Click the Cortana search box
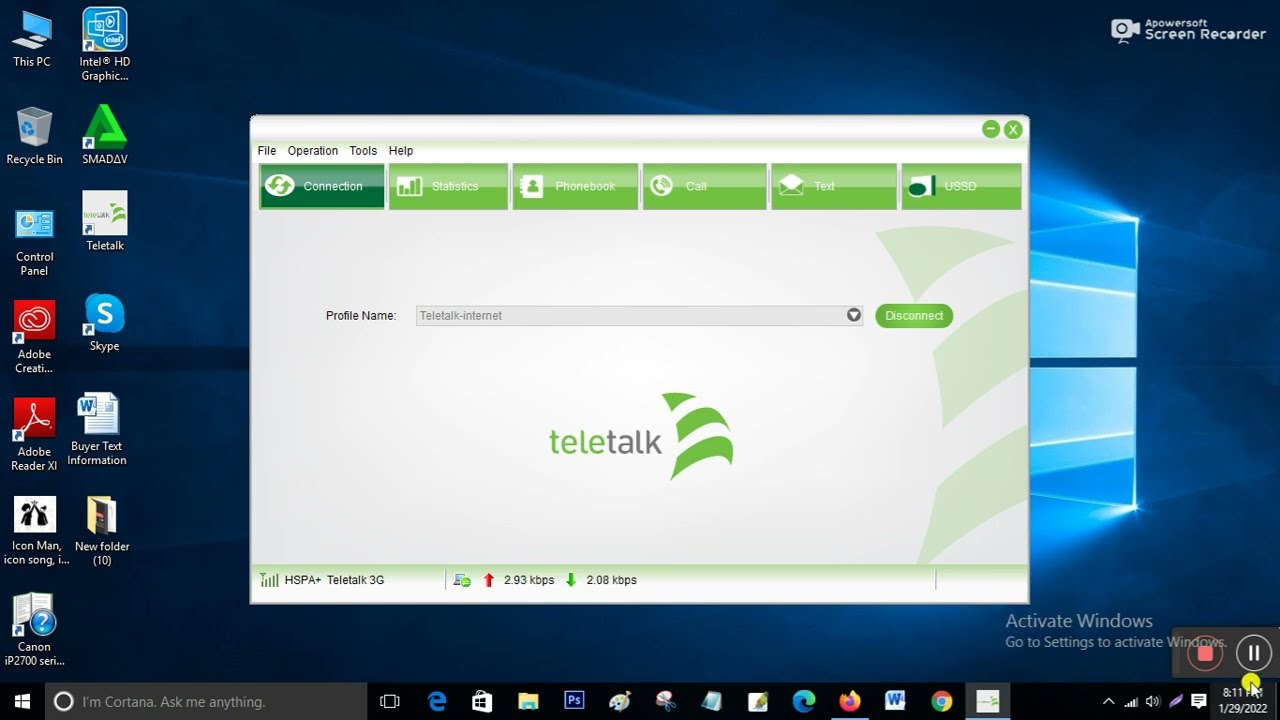Image resolution: width=1280 pixels, height=720 pixels. pos(206,702)
